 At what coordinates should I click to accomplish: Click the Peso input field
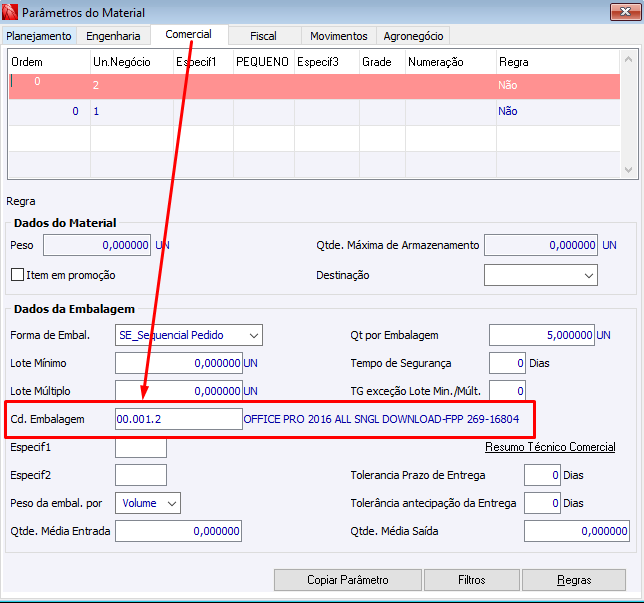tap(97, 245)
